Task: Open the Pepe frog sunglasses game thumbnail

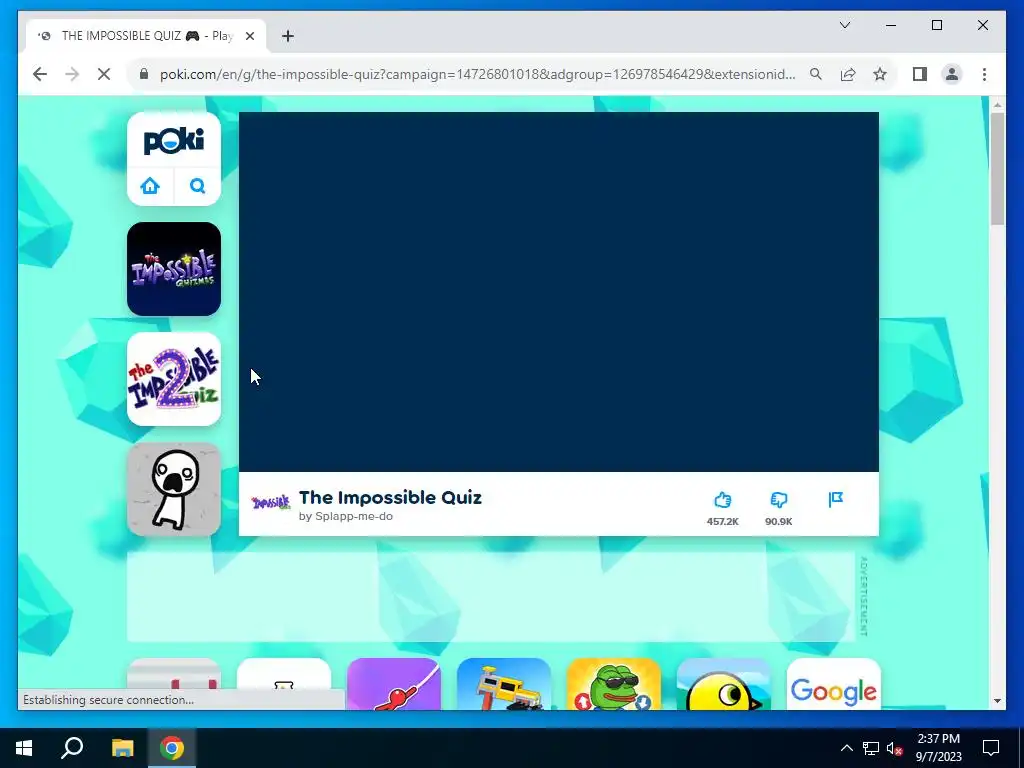Action: [x=614, y=684]
